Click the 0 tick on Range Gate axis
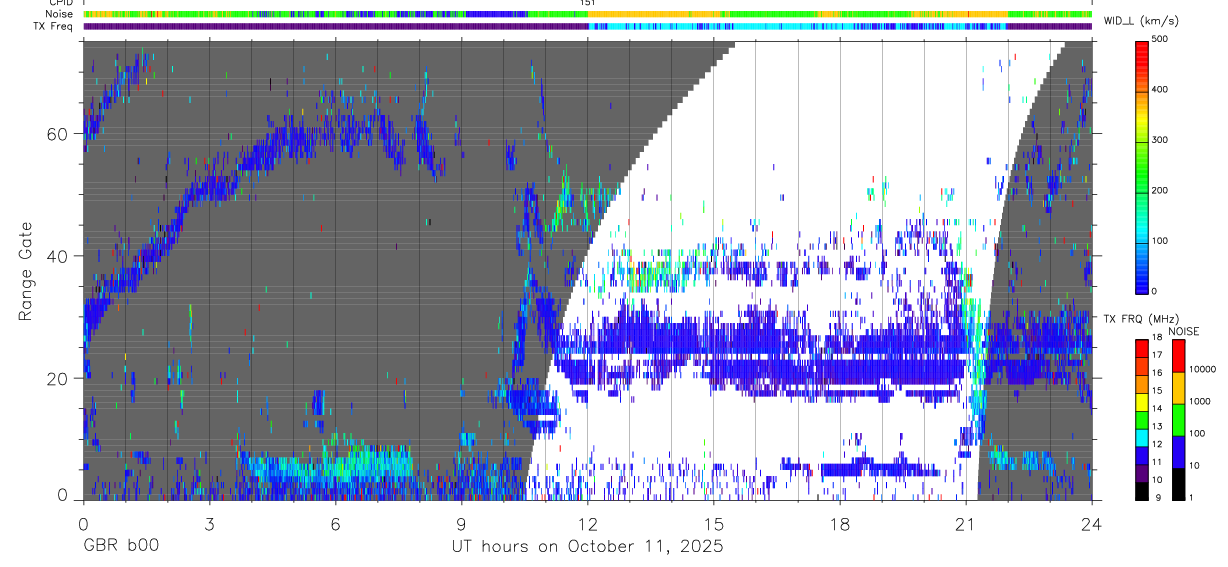The image size is (1228, 567). point(64,496)
